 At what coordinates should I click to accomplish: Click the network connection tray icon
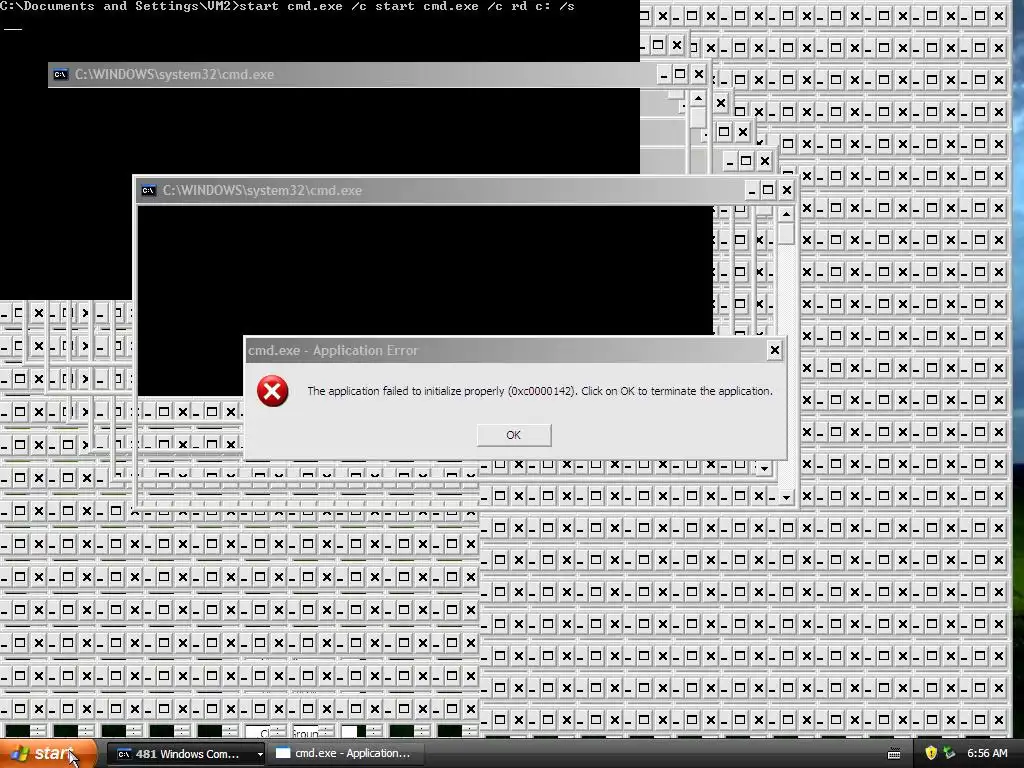click(950, 753)
